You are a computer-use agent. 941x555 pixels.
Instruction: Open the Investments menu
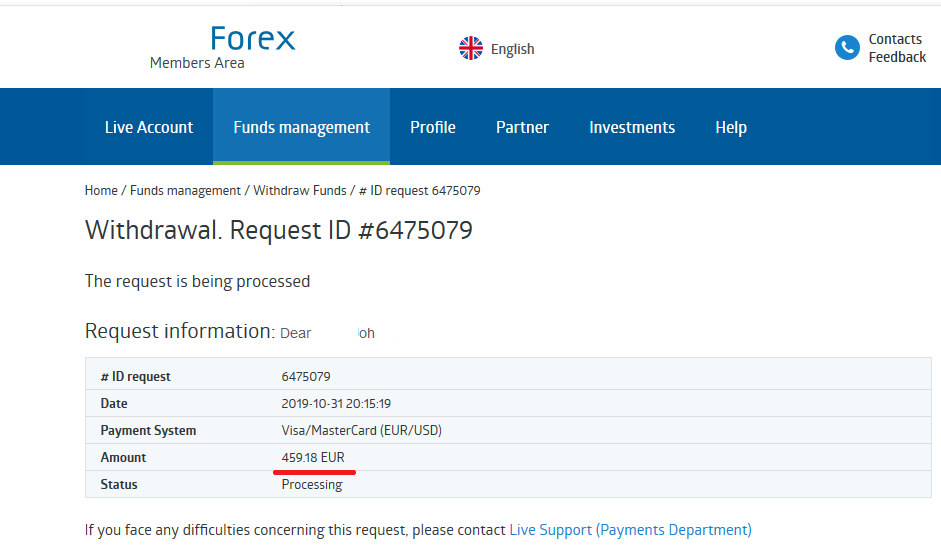(632, 127)
